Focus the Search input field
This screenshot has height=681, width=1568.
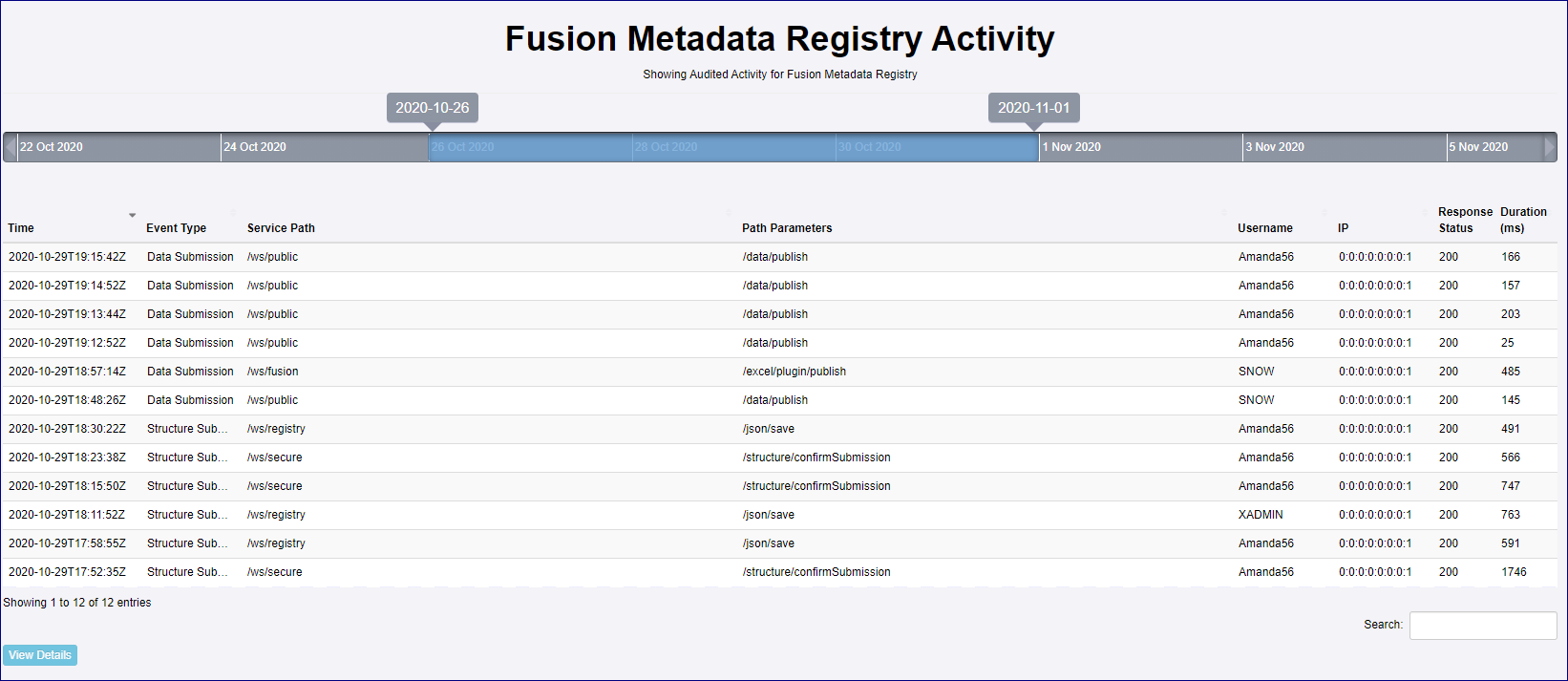click(x=1482, y=626)
